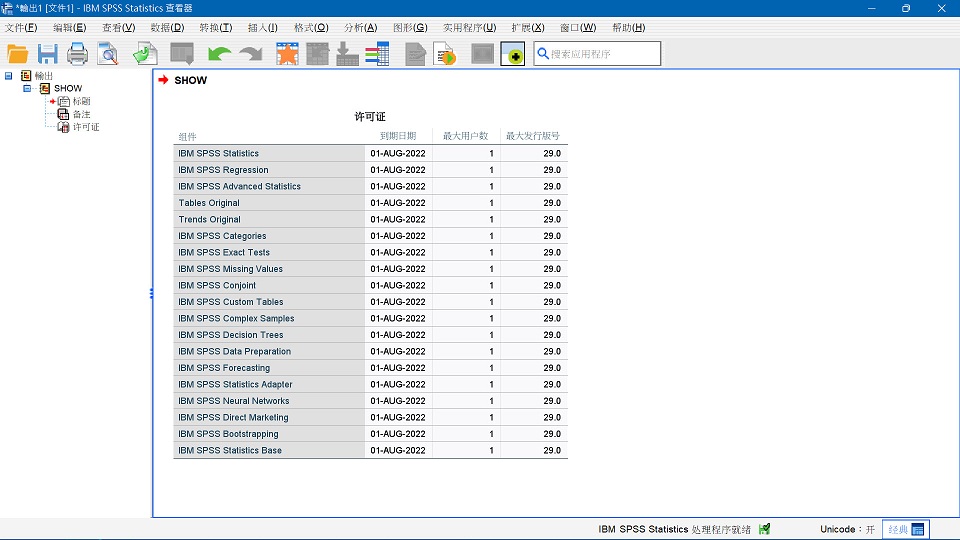
Task: Click the colored-lines Variables icon
Action: point(377,54)
